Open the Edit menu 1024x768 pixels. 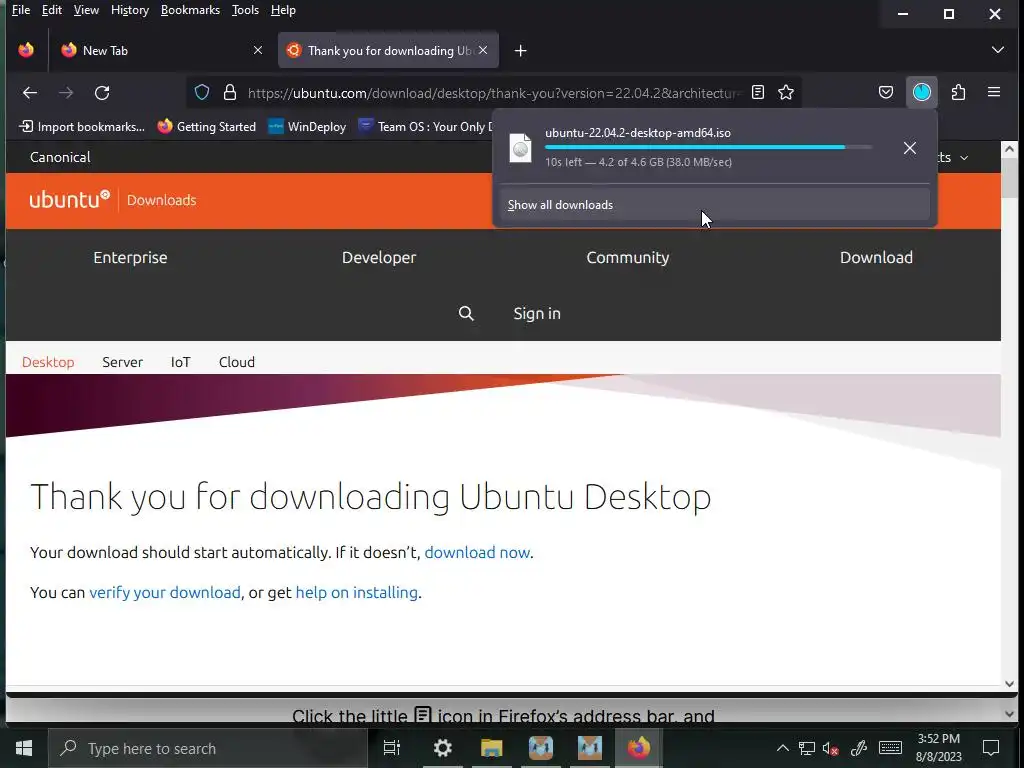point(52,10)
